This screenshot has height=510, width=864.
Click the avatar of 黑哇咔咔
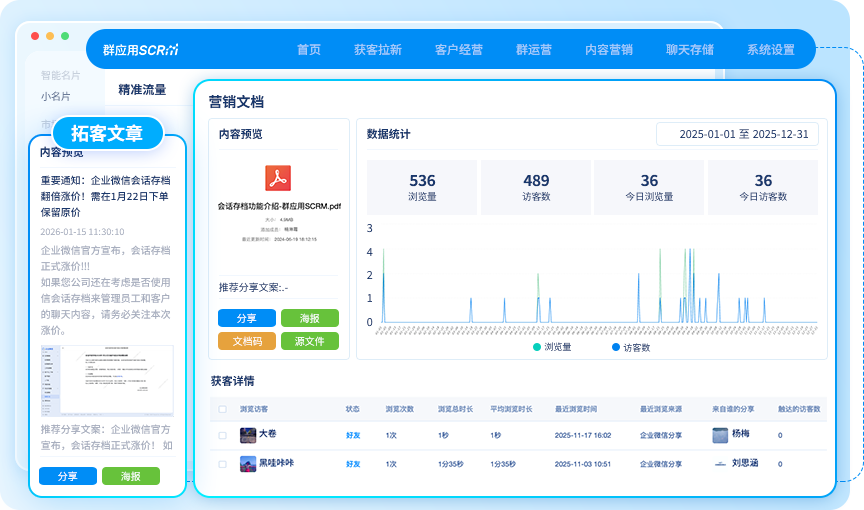[x=248, y=464]
